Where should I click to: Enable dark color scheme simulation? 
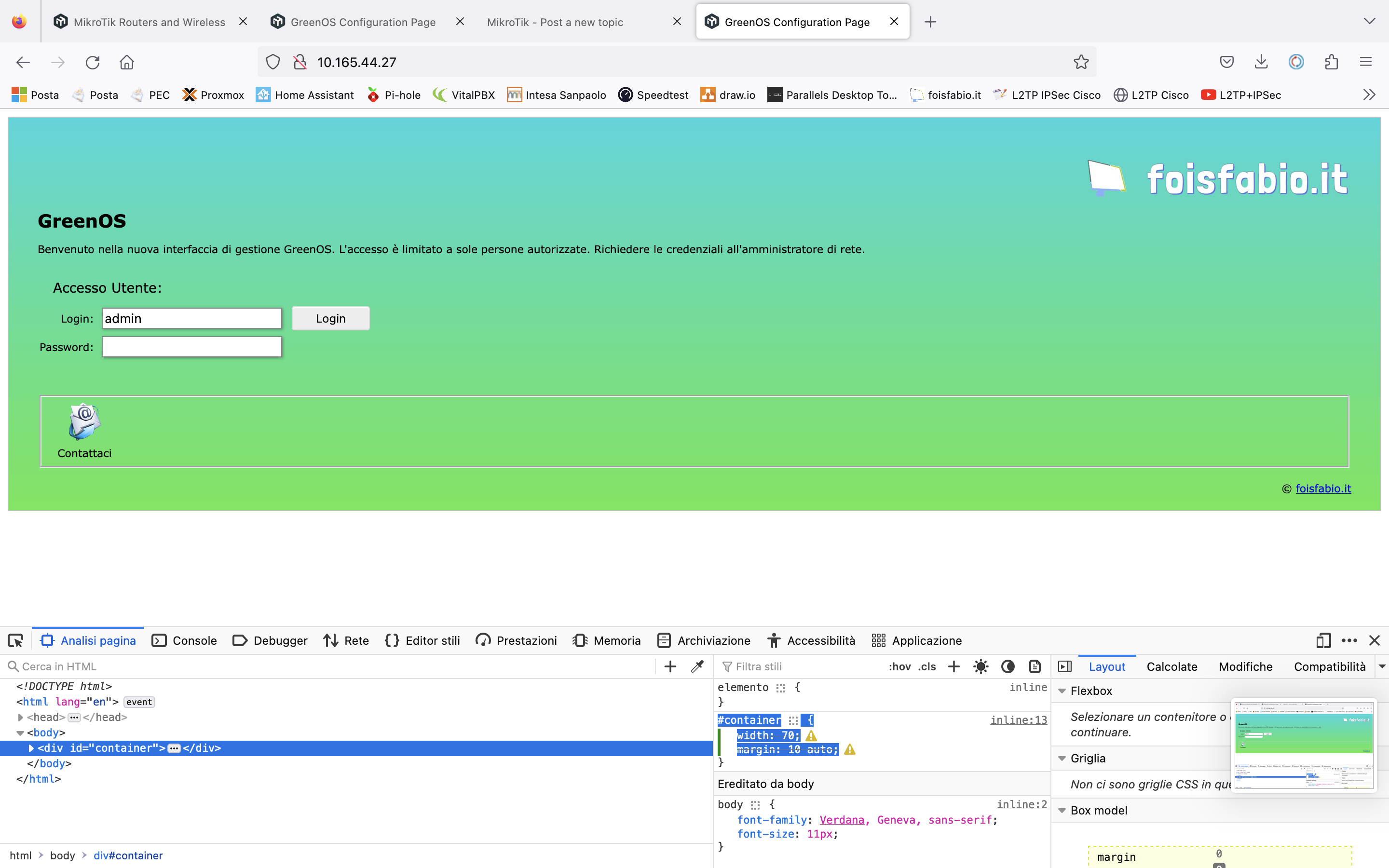(1008, 666)
